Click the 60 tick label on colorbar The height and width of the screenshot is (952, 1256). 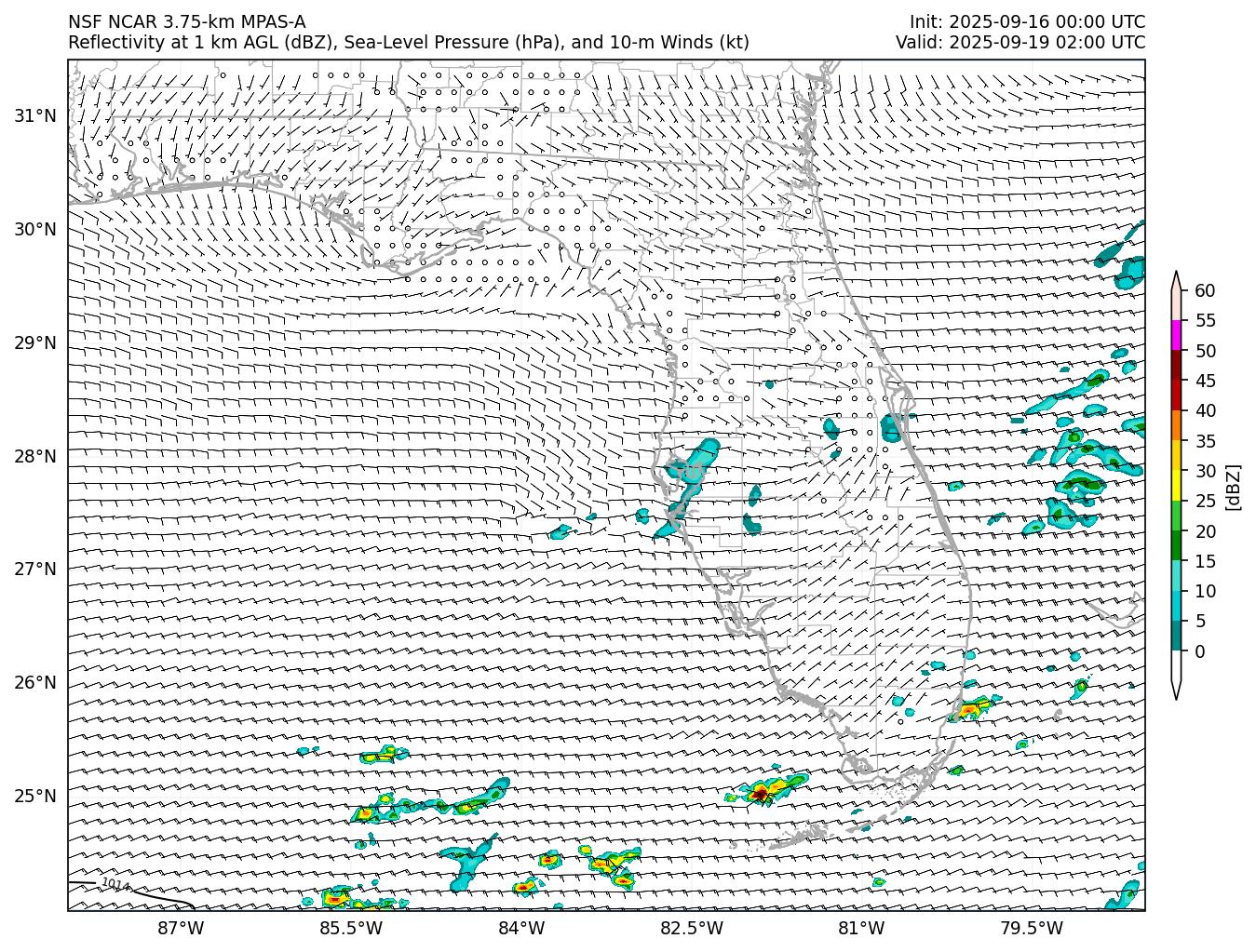click(1205, 291)
